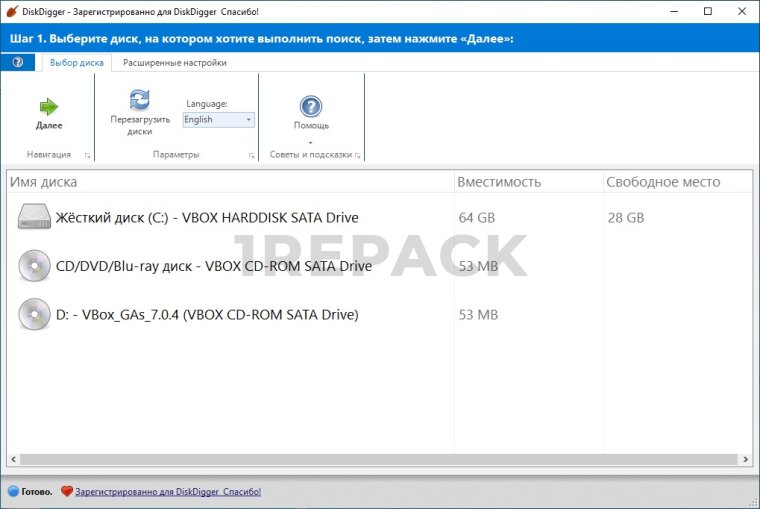This screenshot has height=509, width=760.
Task: Select the CD/DVD/Blu-ray disc icon
Action: pyautogui.click(x=34, y=266)
